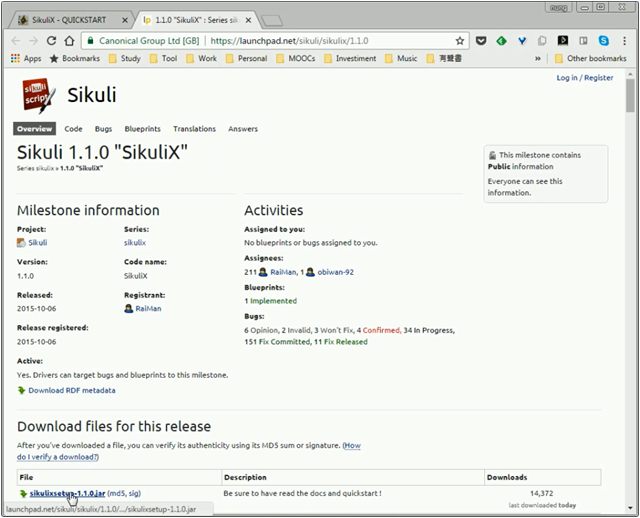The width and height of the screenshot is (640, 518).
Task: Open the Apps grid shortcut
Action: [26, 58]
